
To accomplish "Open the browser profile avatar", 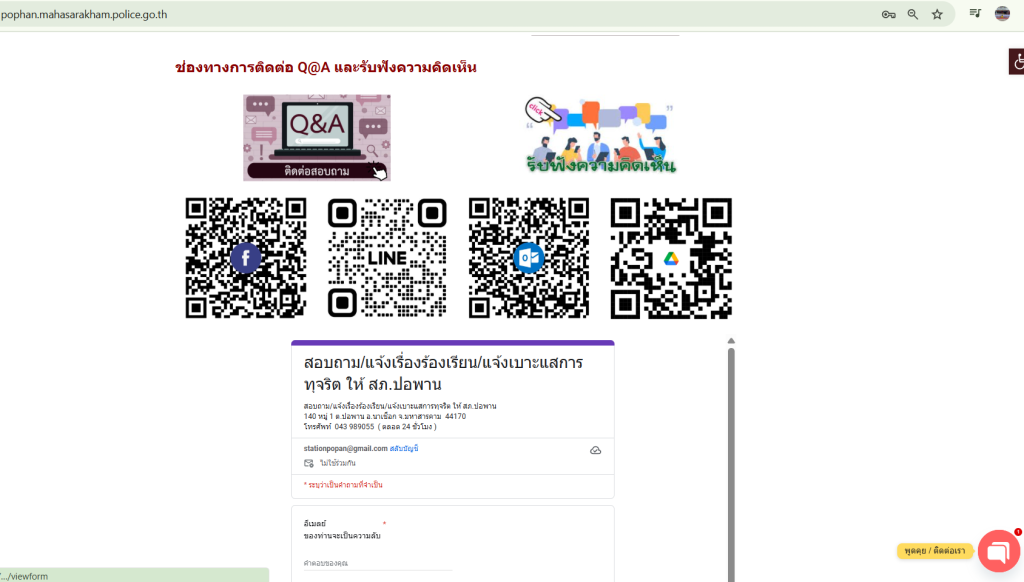I will point(1002,14).
